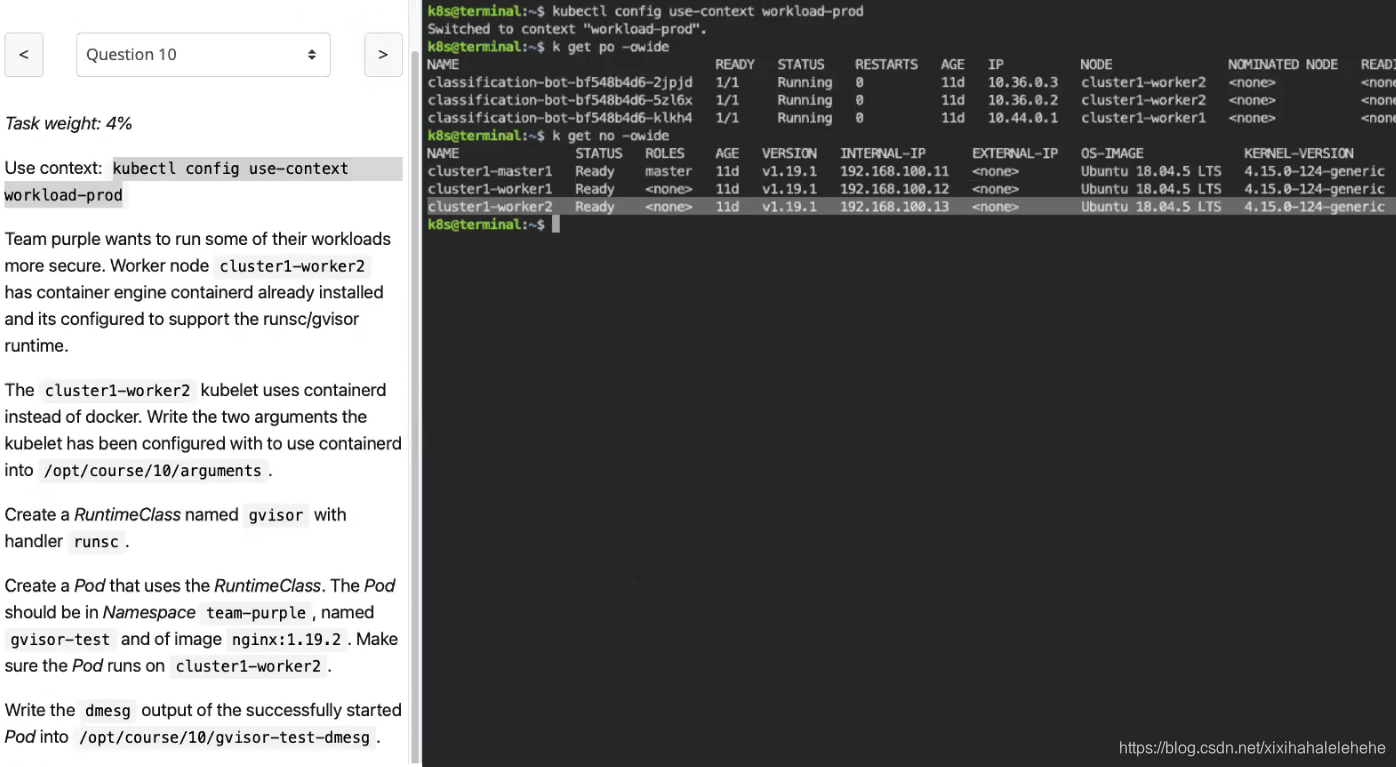Click pod IP 10.36.0.3
This screenshot has height=767, width=1396.
tap(1023, 82)
